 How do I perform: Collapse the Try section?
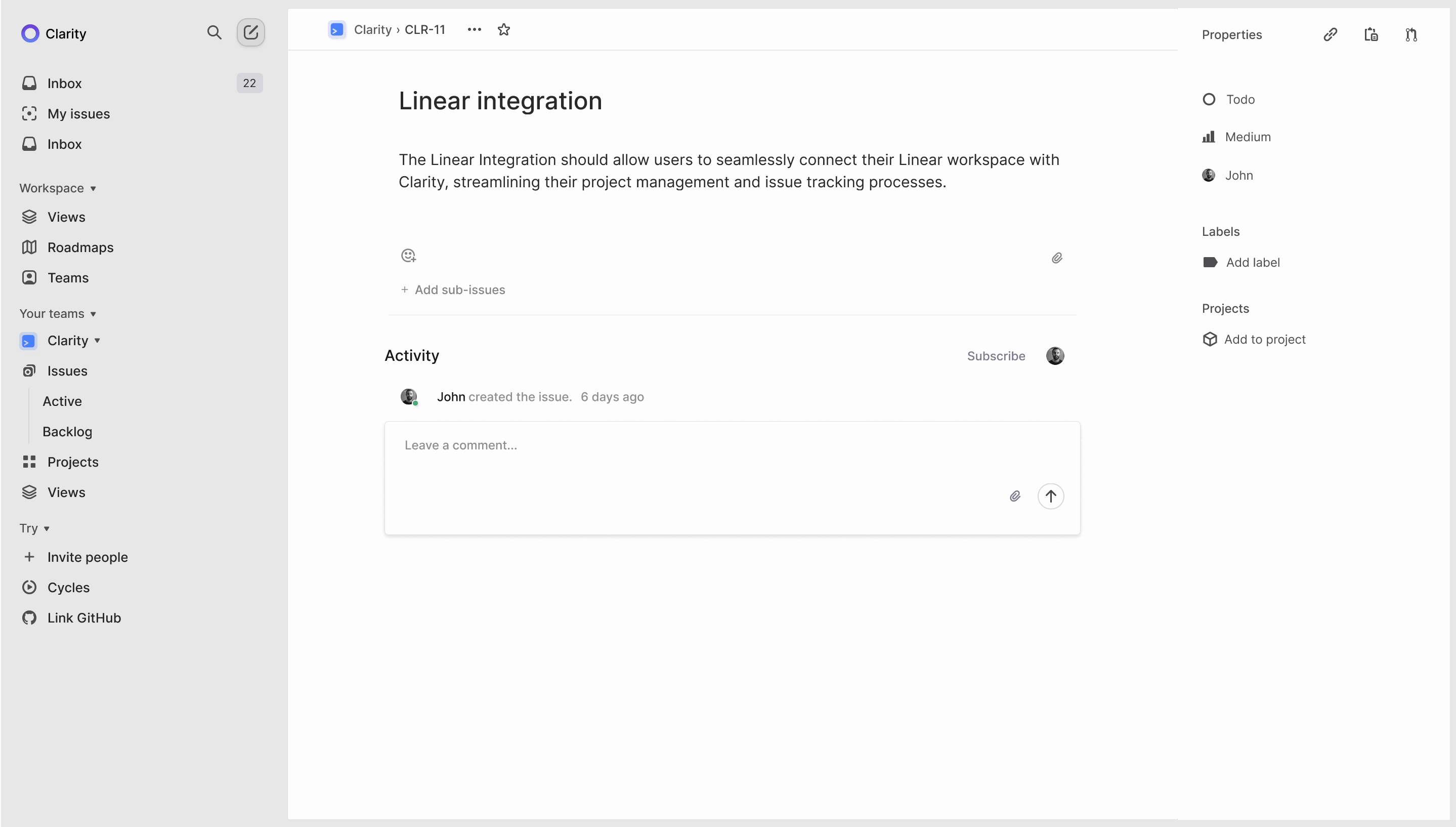[34, 528]
